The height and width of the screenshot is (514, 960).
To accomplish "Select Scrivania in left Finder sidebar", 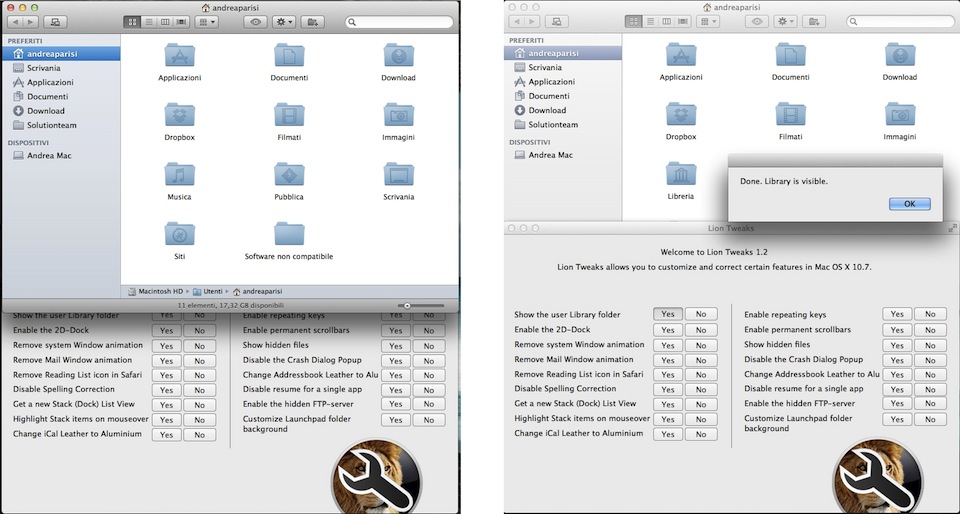I will coord(61,68).
